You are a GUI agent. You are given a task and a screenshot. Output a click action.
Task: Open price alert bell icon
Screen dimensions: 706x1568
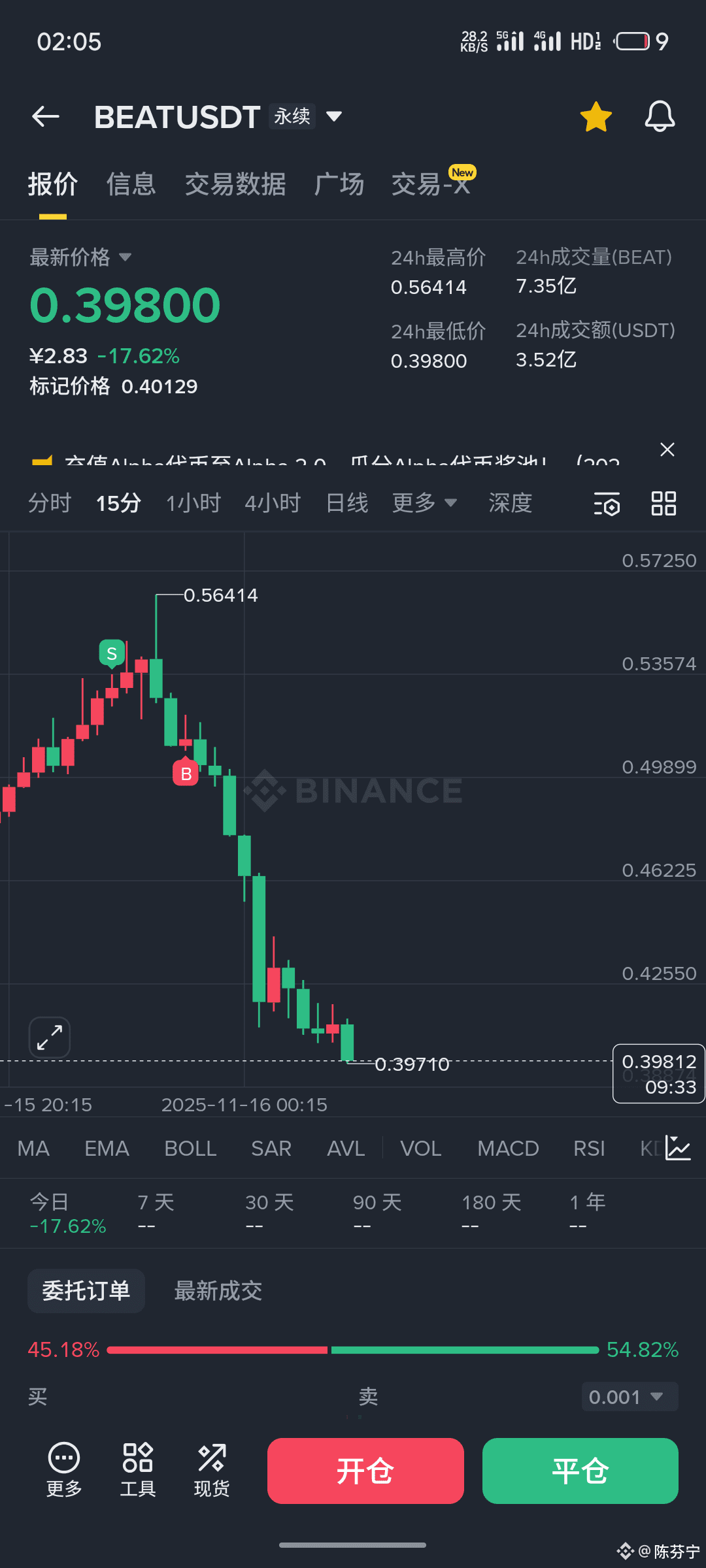[660, 117]
